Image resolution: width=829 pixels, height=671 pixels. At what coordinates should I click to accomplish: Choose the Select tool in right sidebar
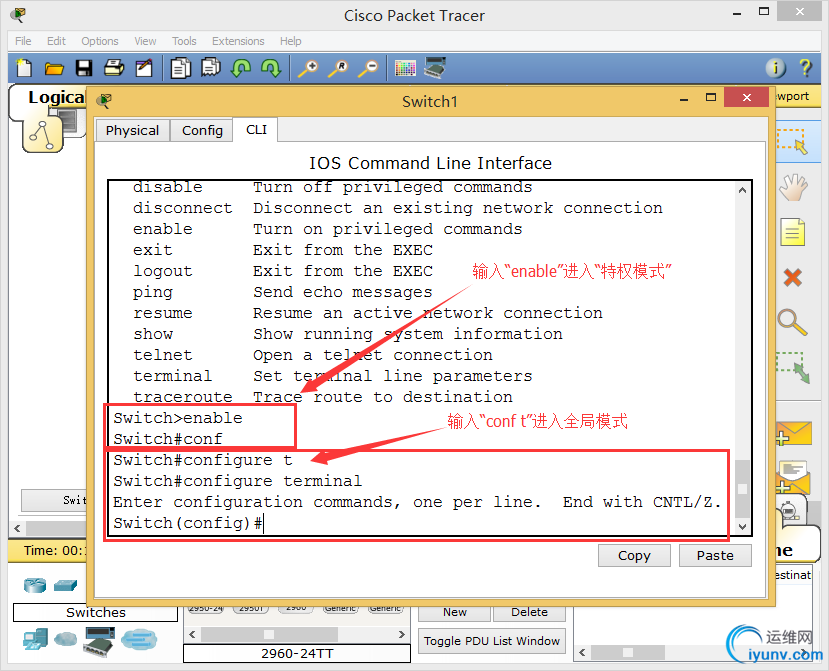pyautogui.click(x=793, y=141)
